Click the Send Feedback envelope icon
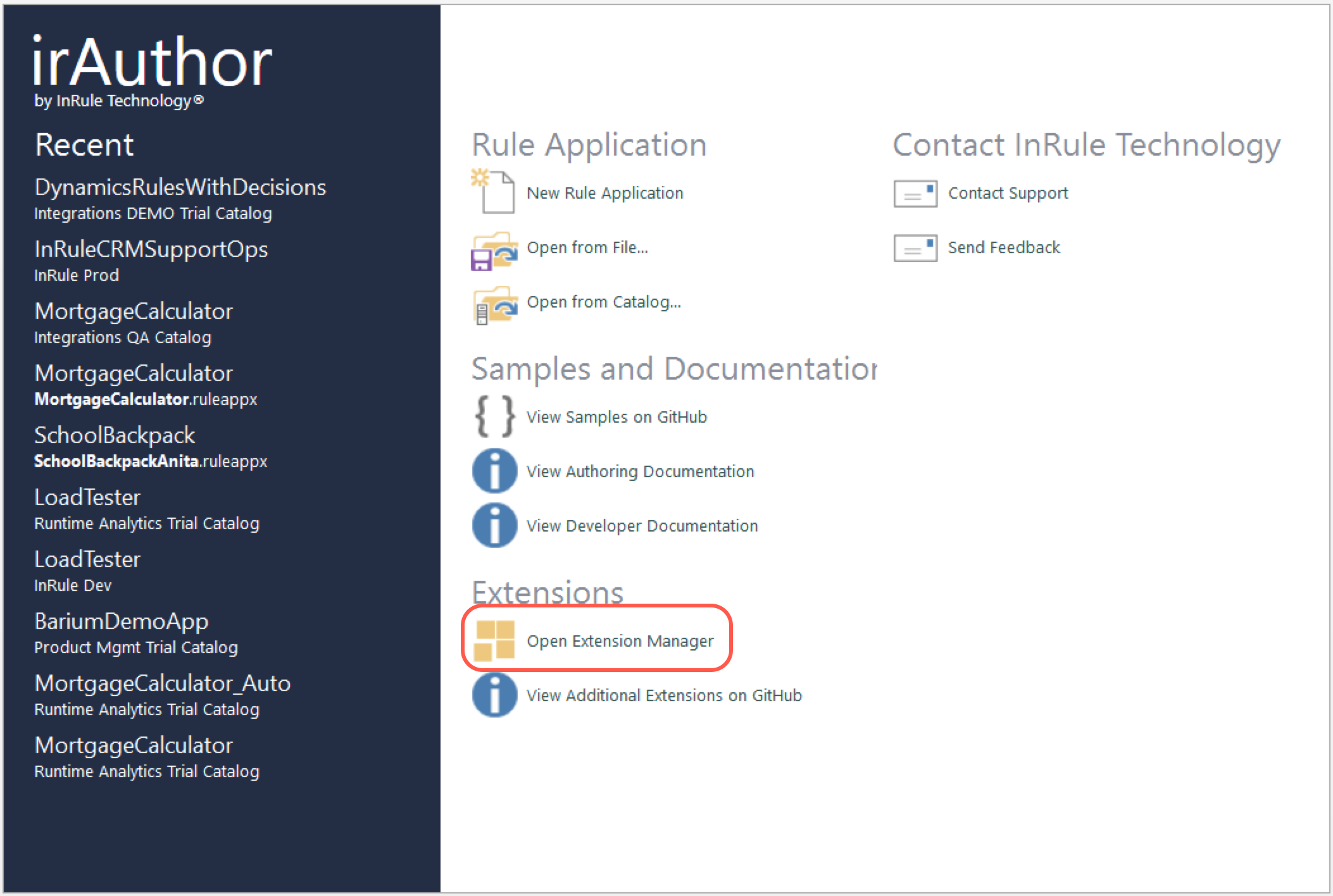The height and width of the screenshot is (896, 1333). (x=916, y=247)
